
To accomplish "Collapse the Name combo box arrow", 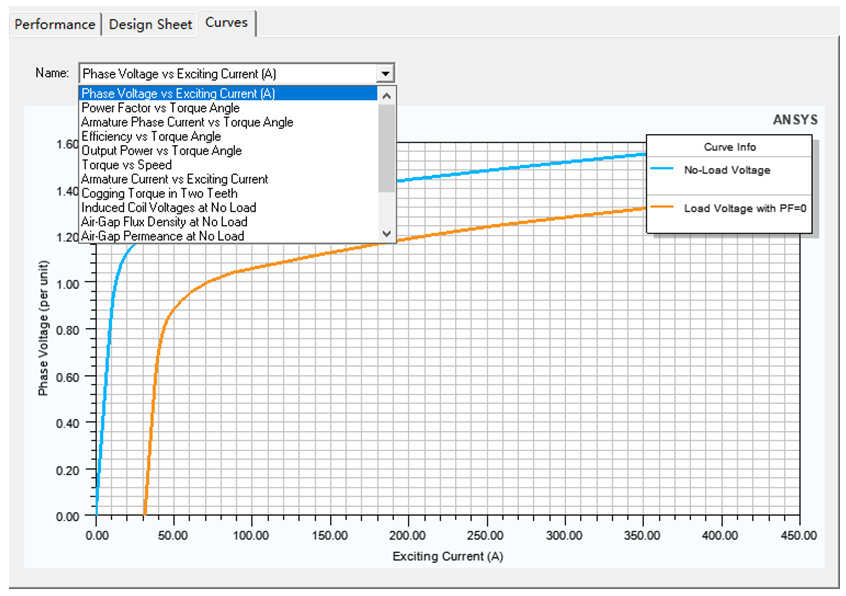I will tap(385, 73).
